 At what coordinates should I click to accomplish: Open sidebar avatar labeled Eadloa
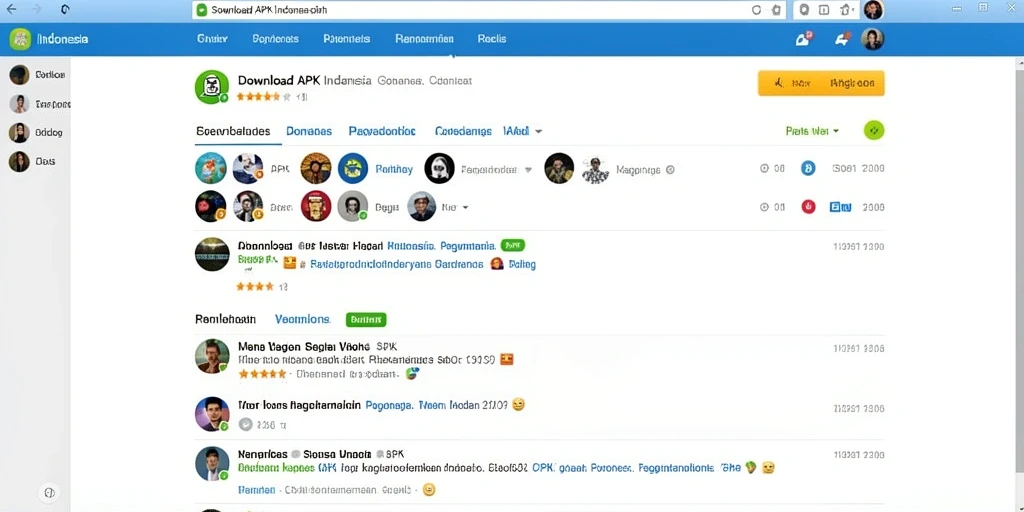coord(20,74)
